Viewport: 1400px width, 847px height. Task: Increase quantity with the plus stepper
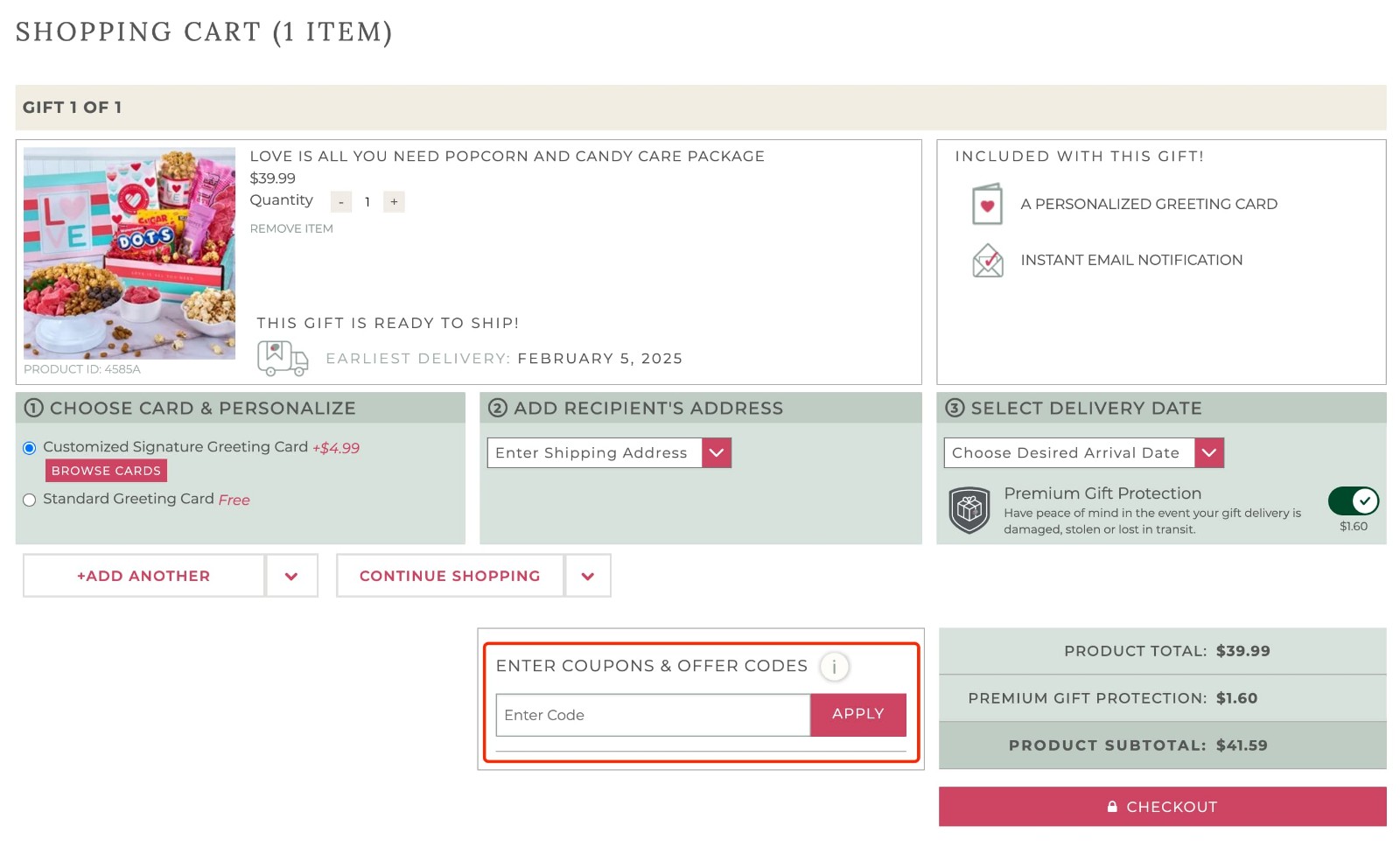pyautogui.click(x=394, y=201)
